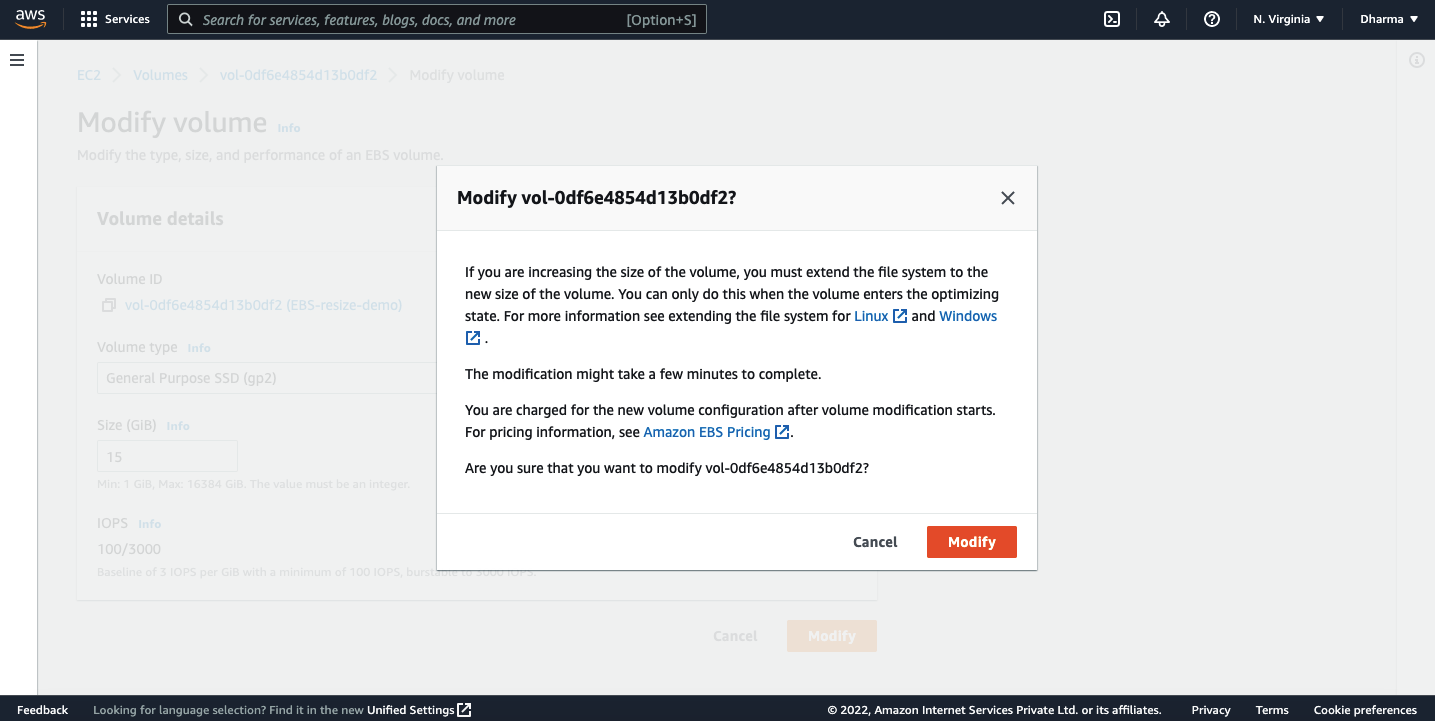This screenshot has height=721, width=1435.
Task: Click Cancel in the dialog
Action: pyautogui.click(x=875, y=542)
